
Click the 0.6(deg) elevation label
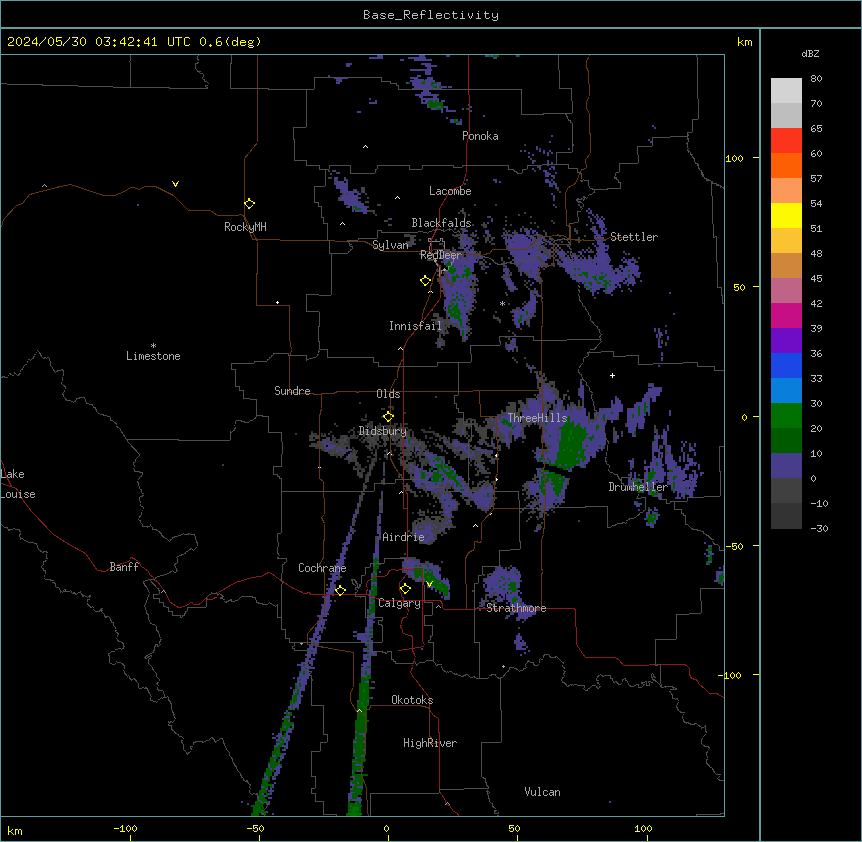pyautogui.click(x=230, y=42)
